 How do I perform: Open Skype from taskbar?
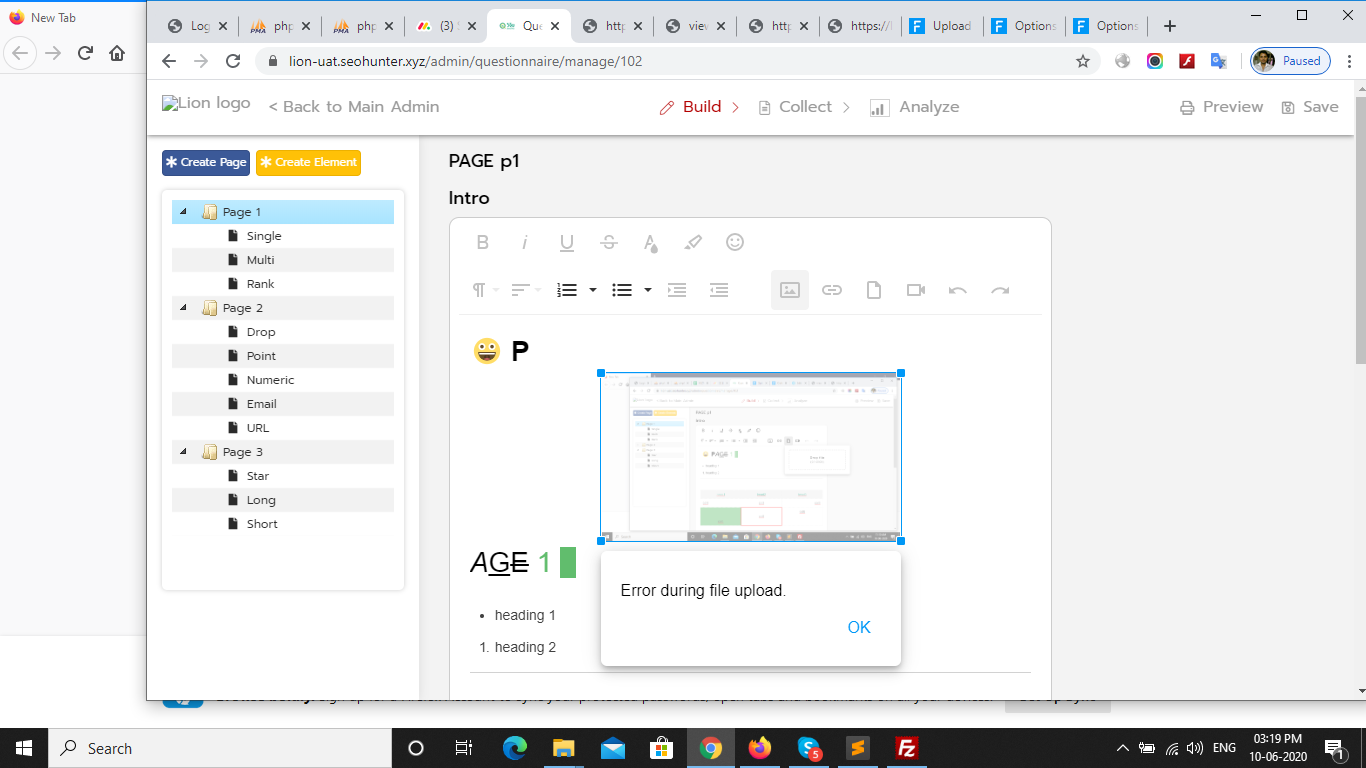click(810, 748)
